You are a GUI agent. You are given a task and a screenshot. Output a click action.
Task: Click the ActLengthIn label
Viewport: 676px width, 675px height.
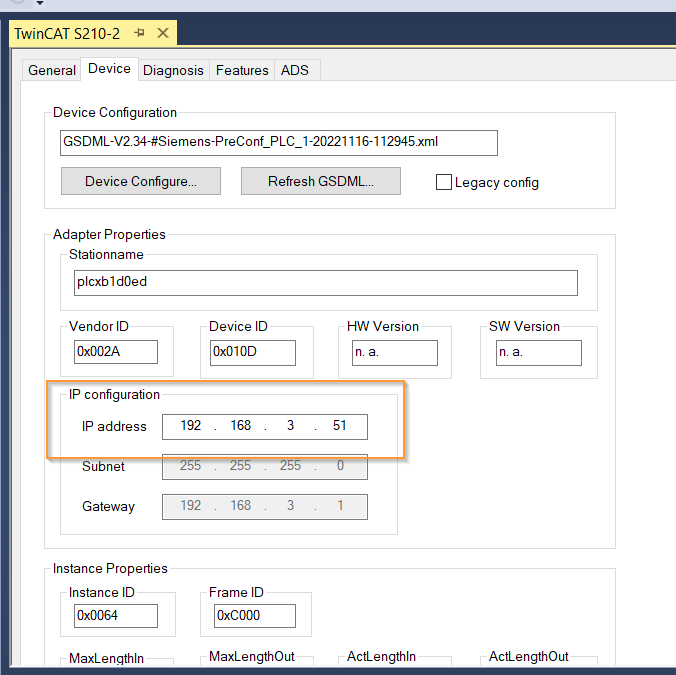[381, 656]
